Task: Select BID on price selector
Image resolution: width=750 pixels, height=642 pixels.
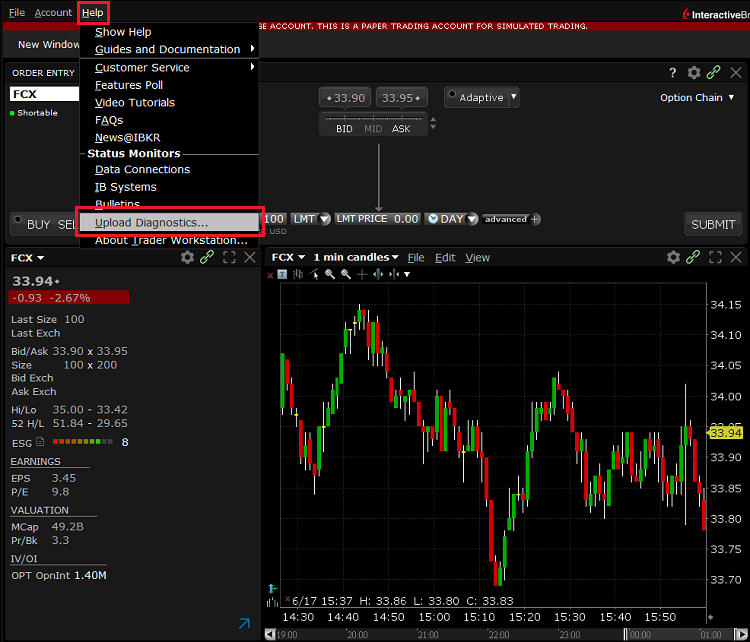Action: click(344, 129)
